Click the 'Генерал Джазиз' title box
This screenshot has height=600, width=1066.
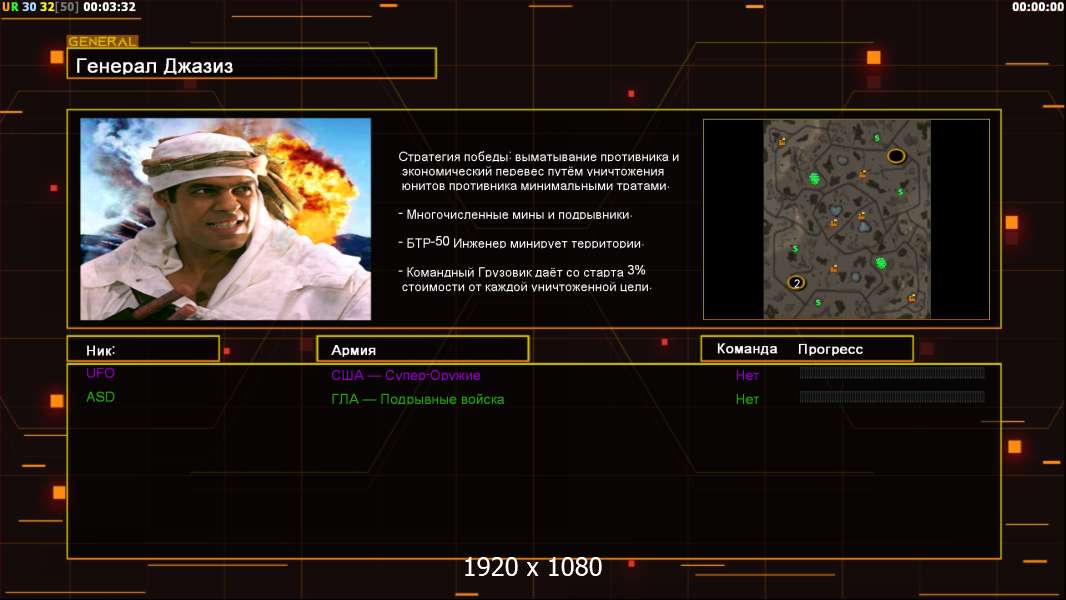point(252,64)
